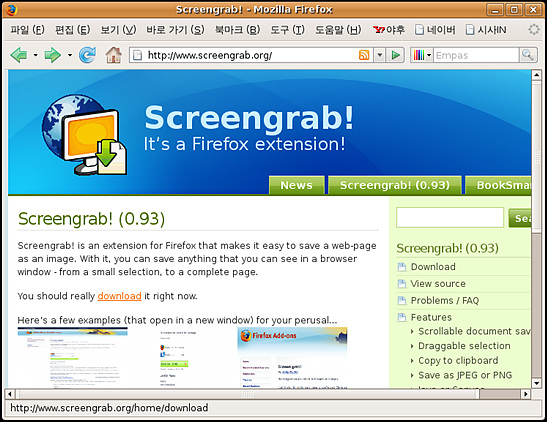Image resolution: width=547 pixels, height=422 pixels.
Task: Click the page icon beside Problems / FAQ
Action: coord(402,300)
